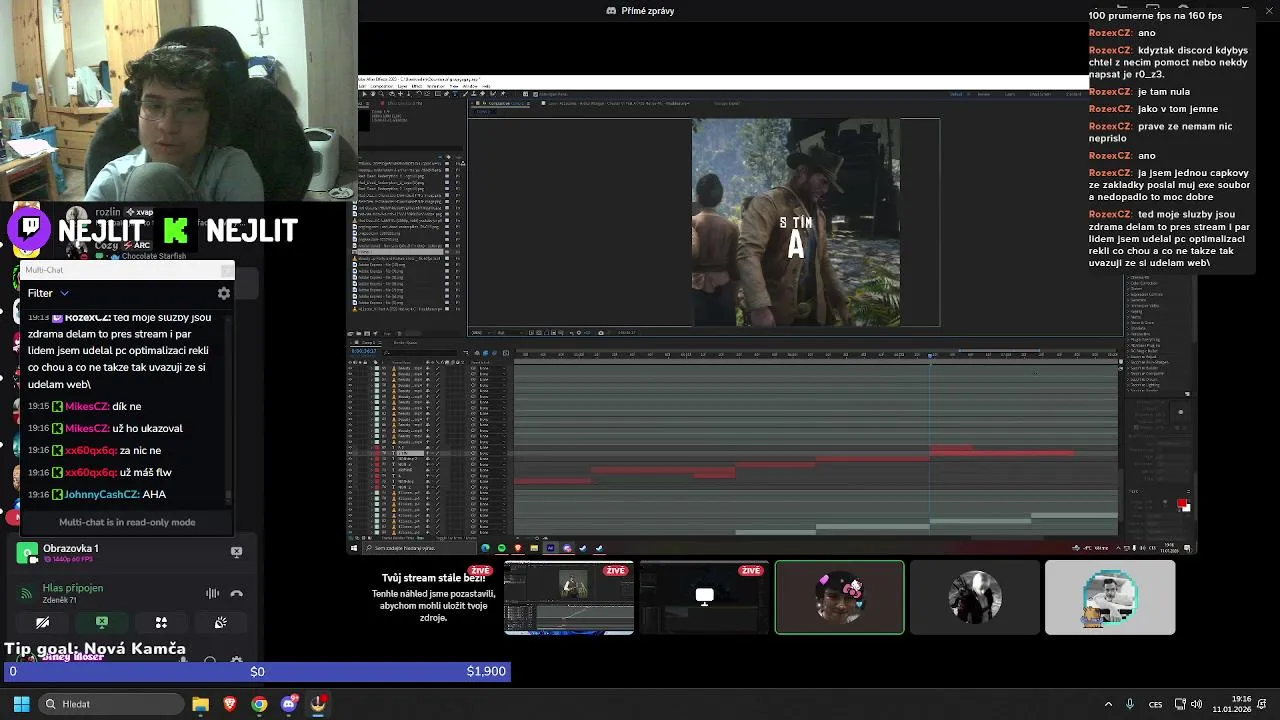The image size is (1280, 720).
Task: Stop streaming Obrazovka 1 with the screen icon
Action: pos(236,551)
